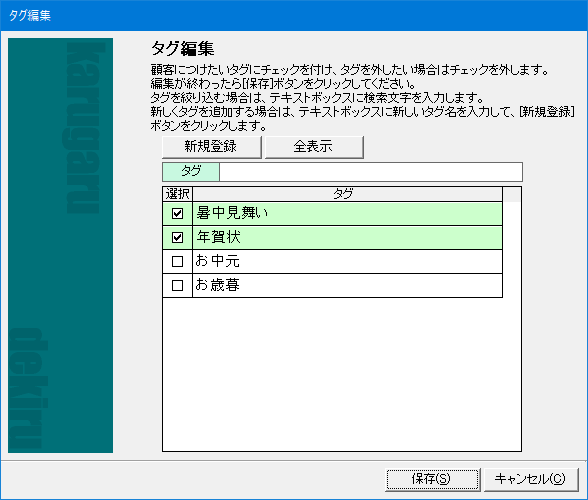Click the 選択 column header

coord(177,194)
